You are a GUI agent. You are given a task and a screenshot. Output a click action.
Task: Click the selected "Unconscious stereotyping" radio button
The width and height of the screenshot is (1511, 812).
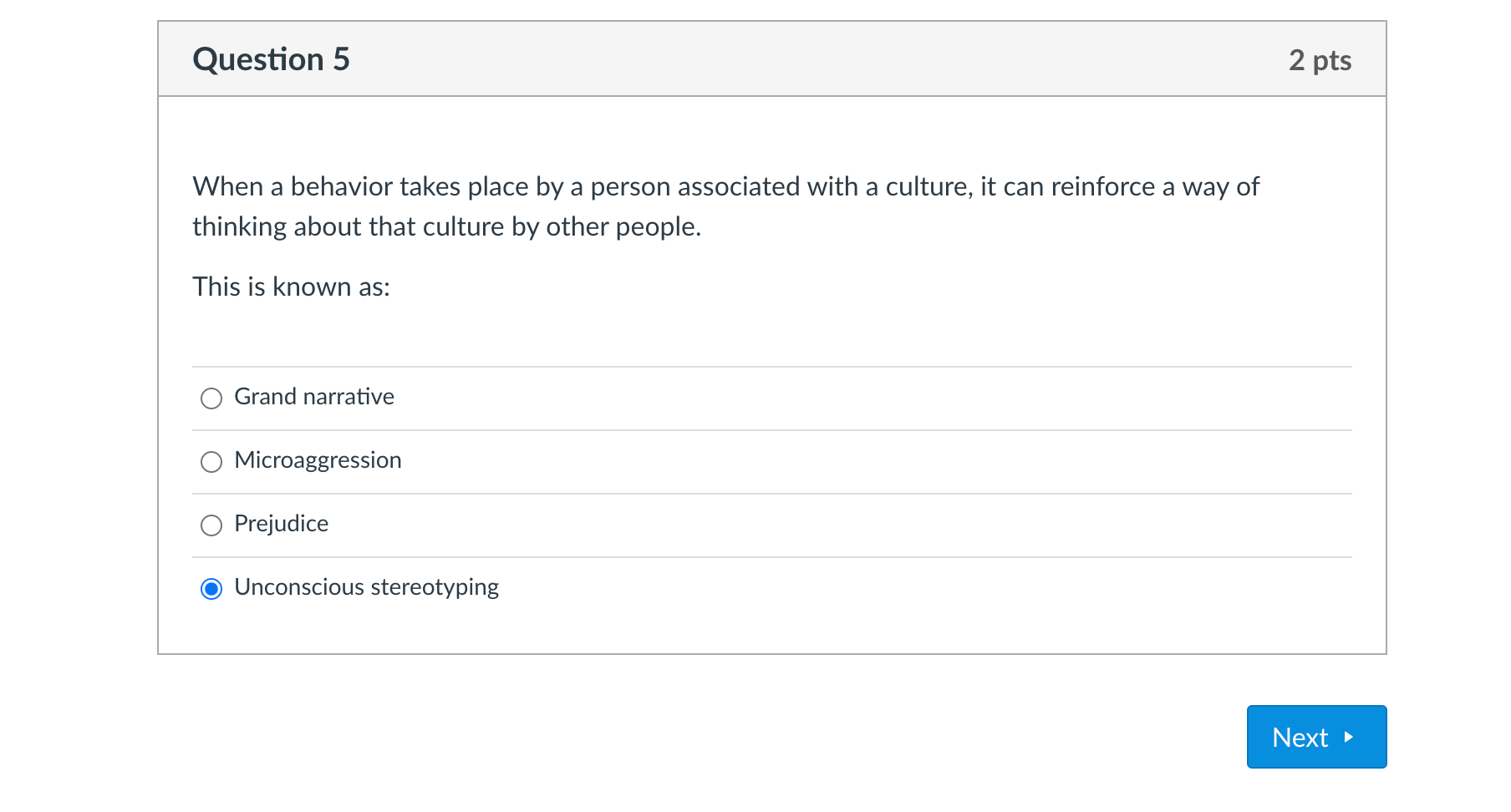211,589
